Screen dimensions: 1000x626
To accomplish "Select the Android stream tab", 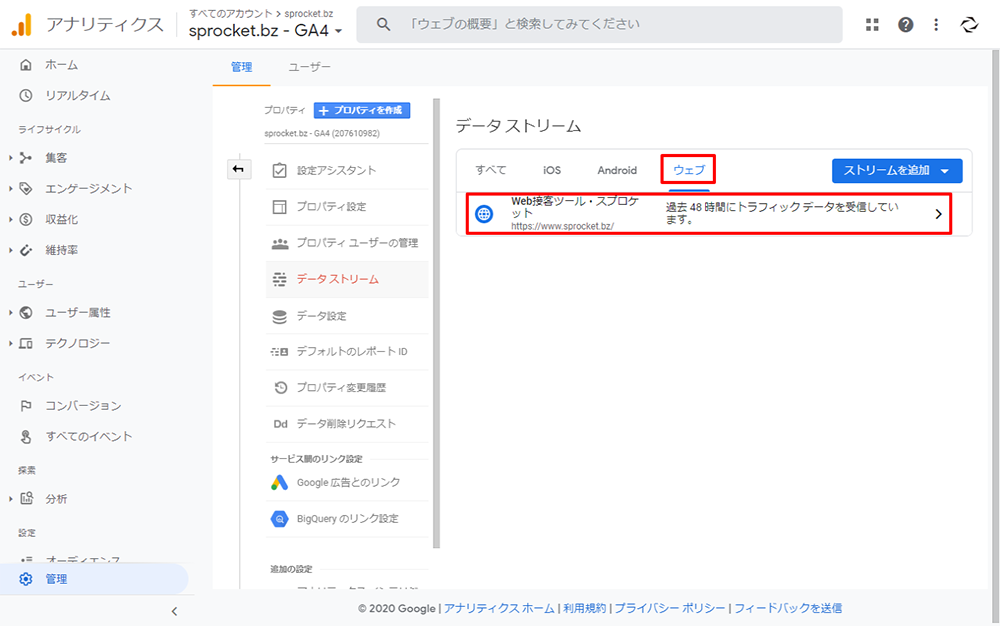I will tap(617, 170).
